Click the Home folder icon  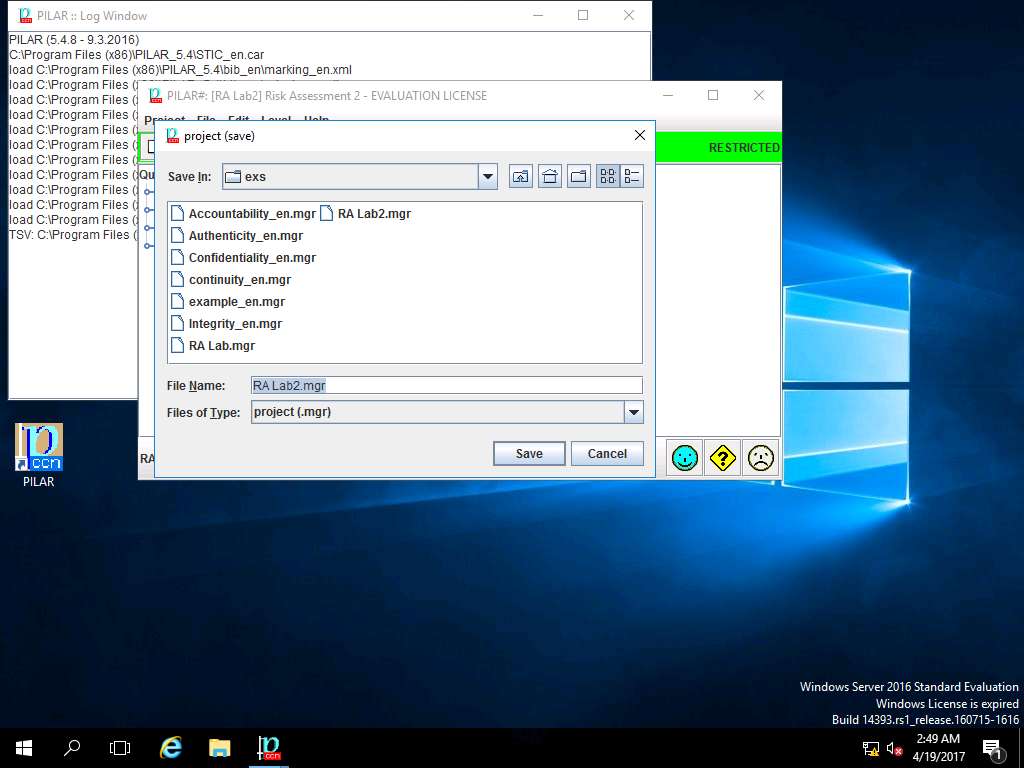tap(550, 176)
